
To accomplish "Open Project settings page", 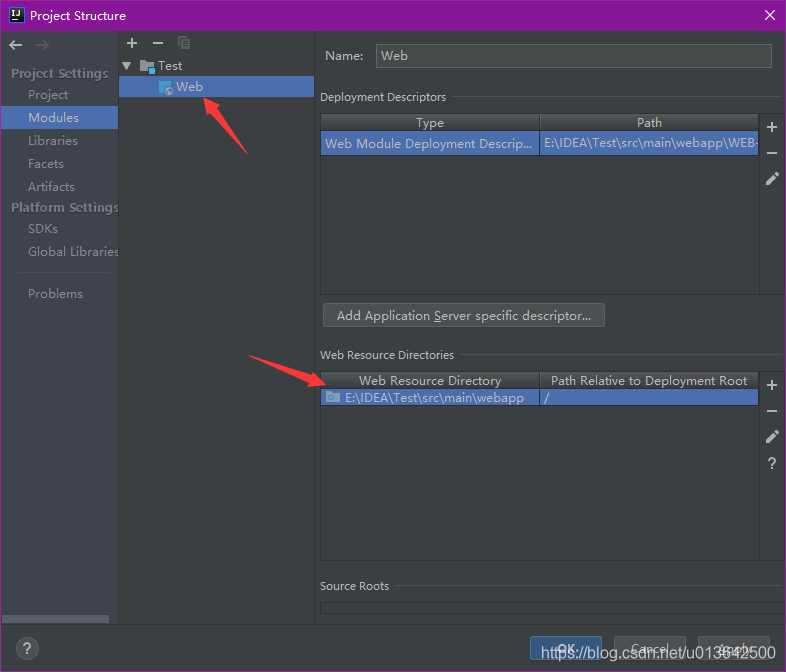I will tap(48, 95).
